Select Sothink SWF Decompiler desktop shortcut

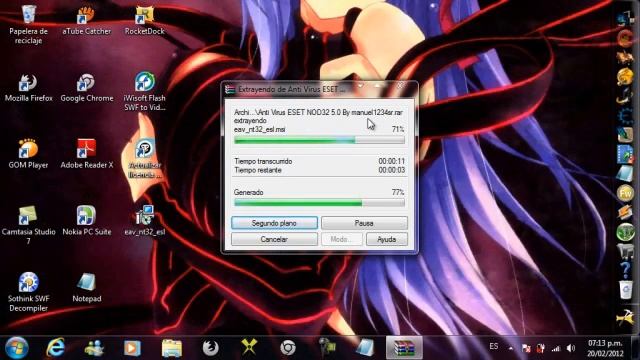click(x=28, y=292)
